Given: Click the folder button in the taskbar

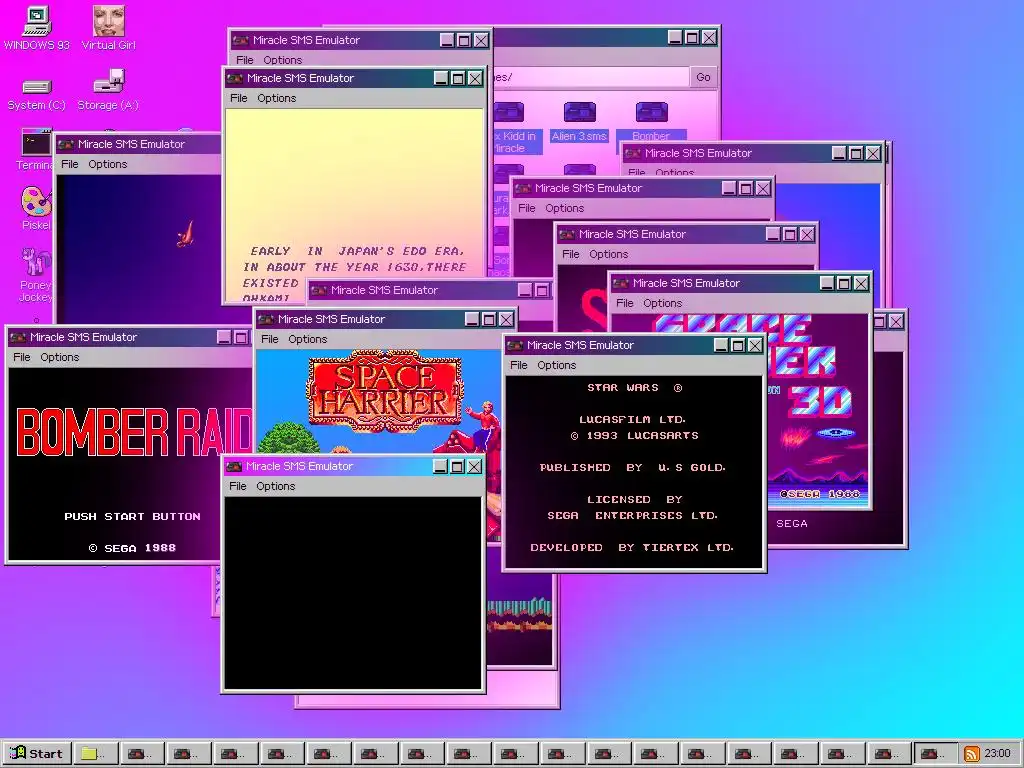Looking at the screenshot, I should [x=95, y=754].
